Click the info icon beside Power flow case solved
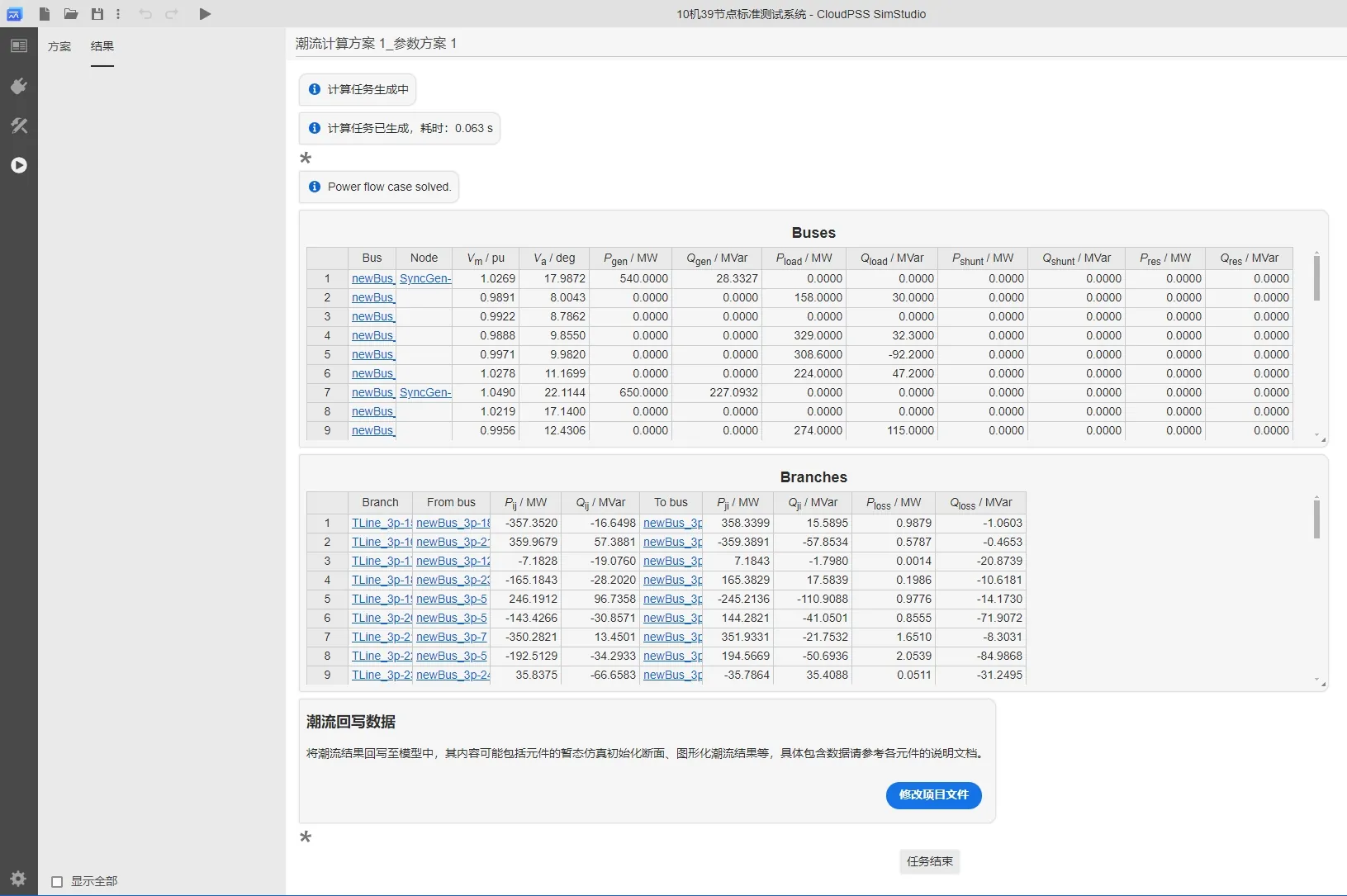Screen dimensions: 1347x896 (x=315, y=187)
